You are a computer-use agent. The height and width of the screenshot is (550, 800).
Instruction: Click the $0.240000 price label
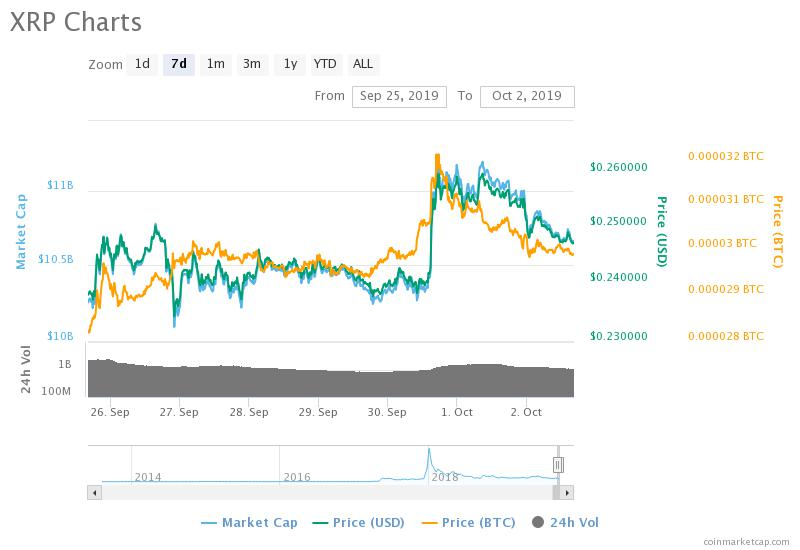[618, 278]
